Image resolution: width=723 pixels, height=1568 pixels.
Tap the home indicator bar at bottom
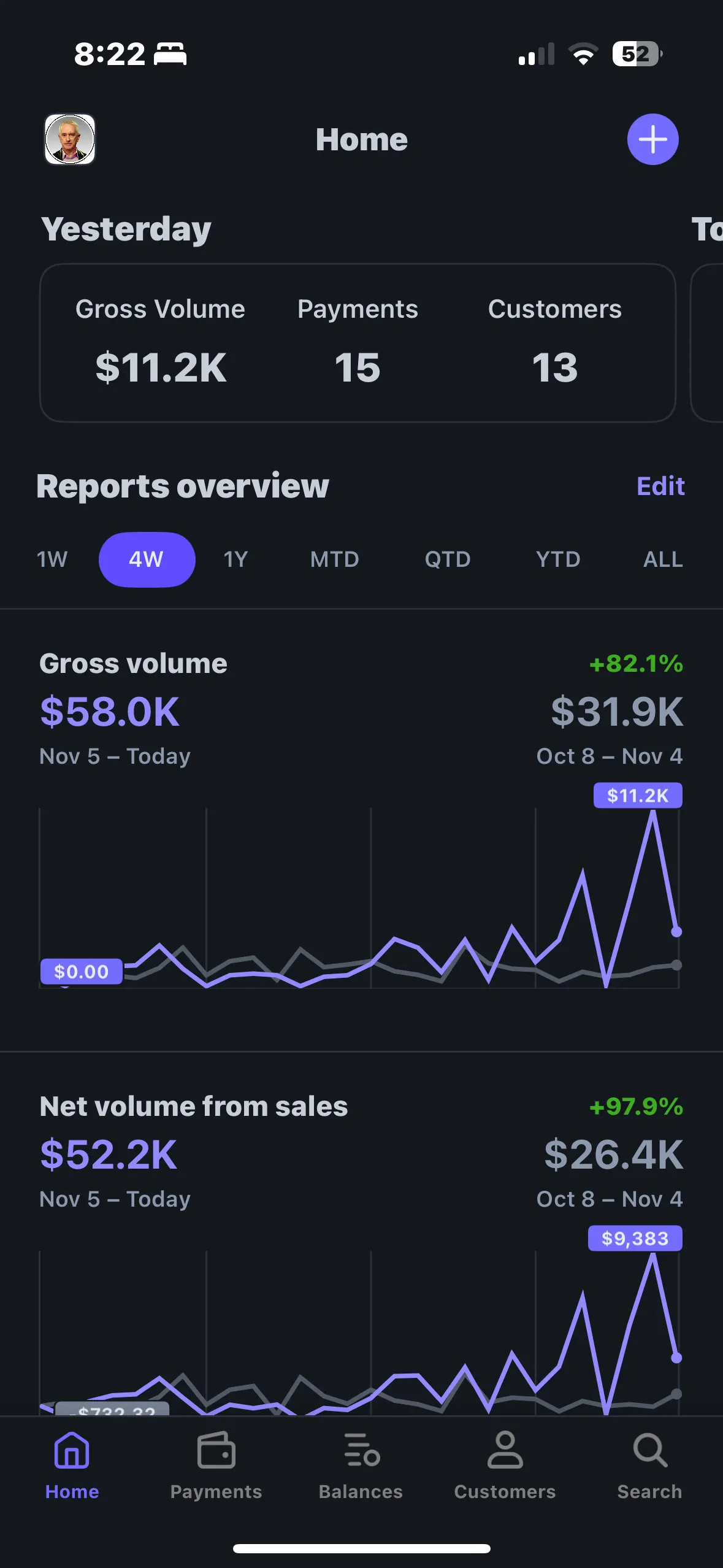[x=361, y=1548]
